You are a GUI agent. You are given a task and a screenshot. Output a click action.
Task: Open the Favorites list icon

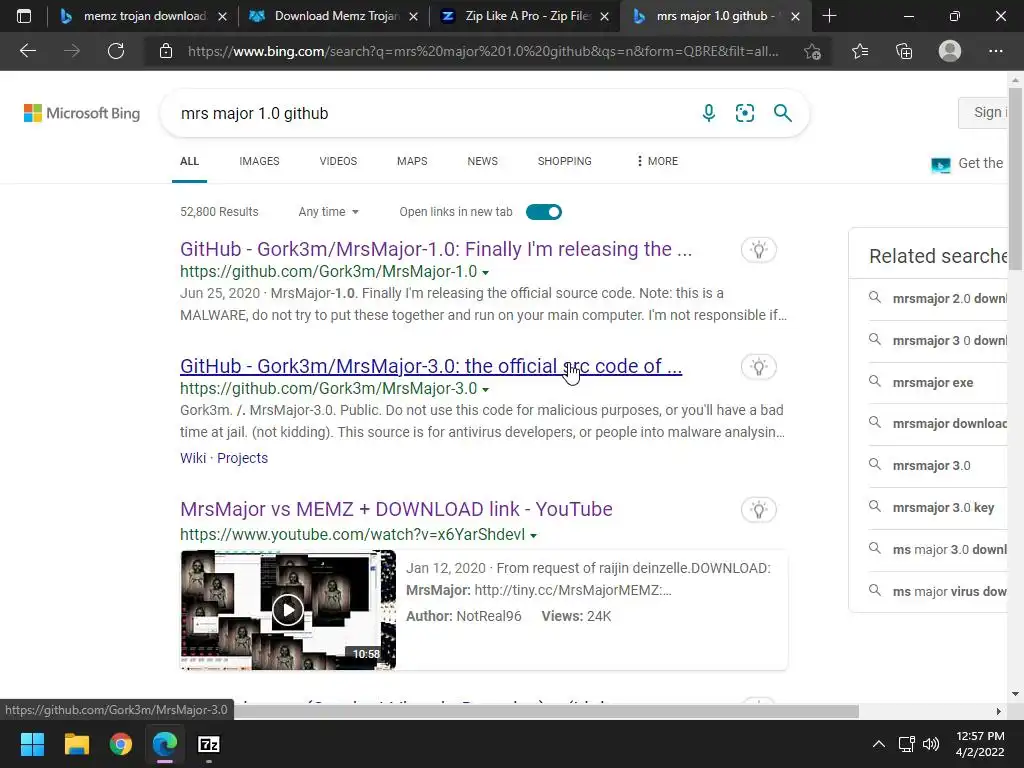[860, 51]
